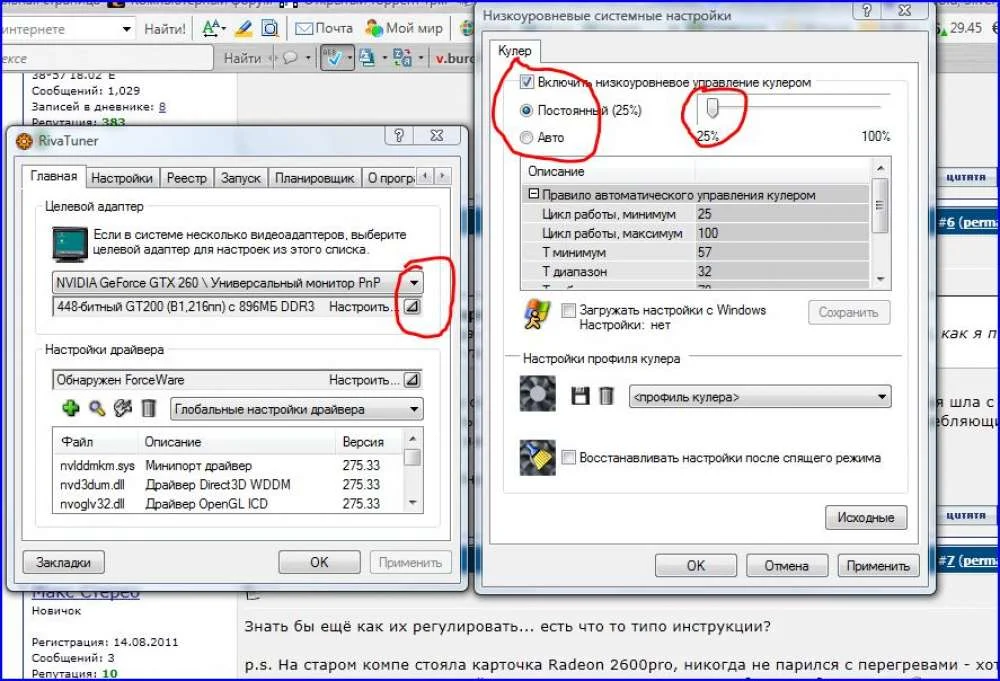The height and width of the screenshot is (681, 1000).
Task: Click trash can icon in driver settings
Action: (x=149, y=408)
